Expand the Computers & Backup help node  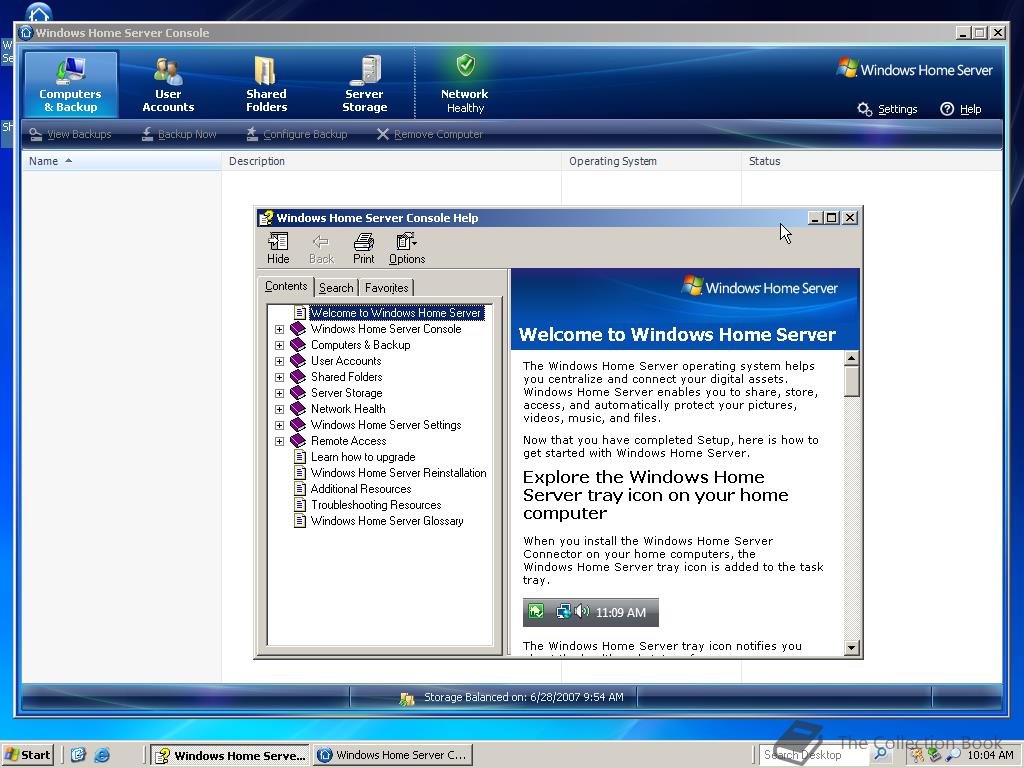(280, 345)
